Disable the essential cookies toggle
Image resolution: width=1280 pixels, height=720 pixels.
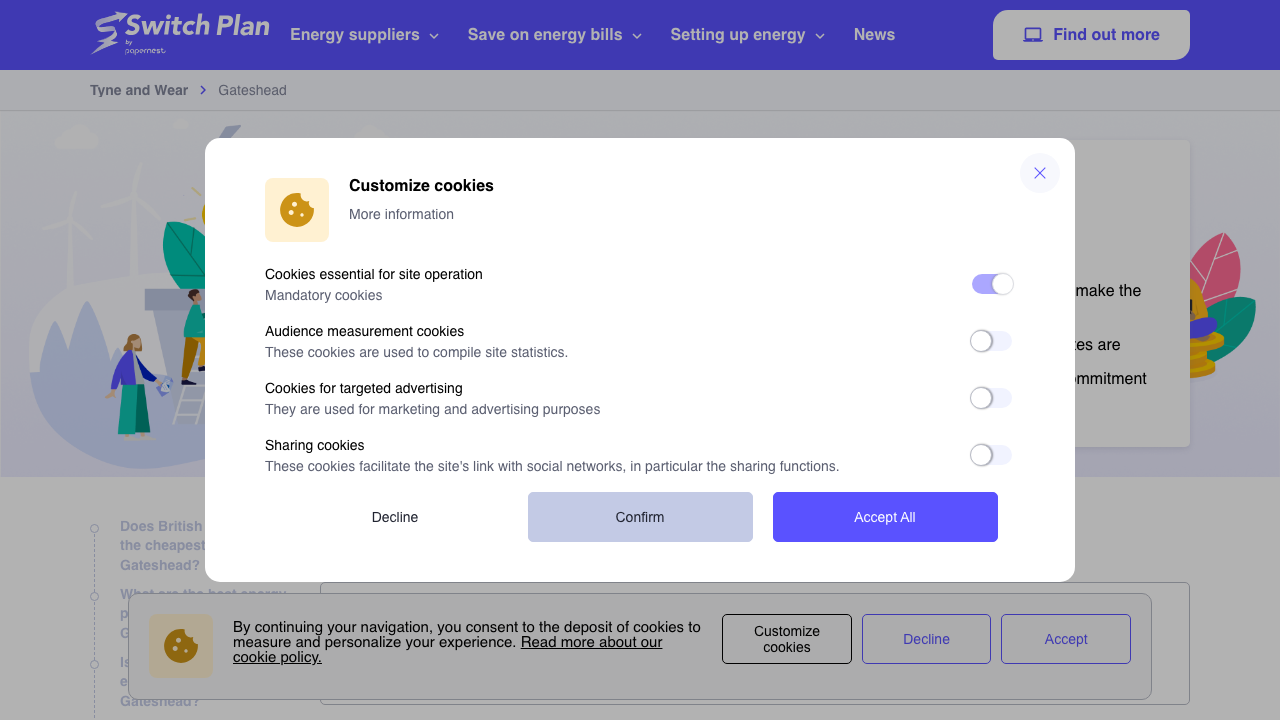coord(991,283)
